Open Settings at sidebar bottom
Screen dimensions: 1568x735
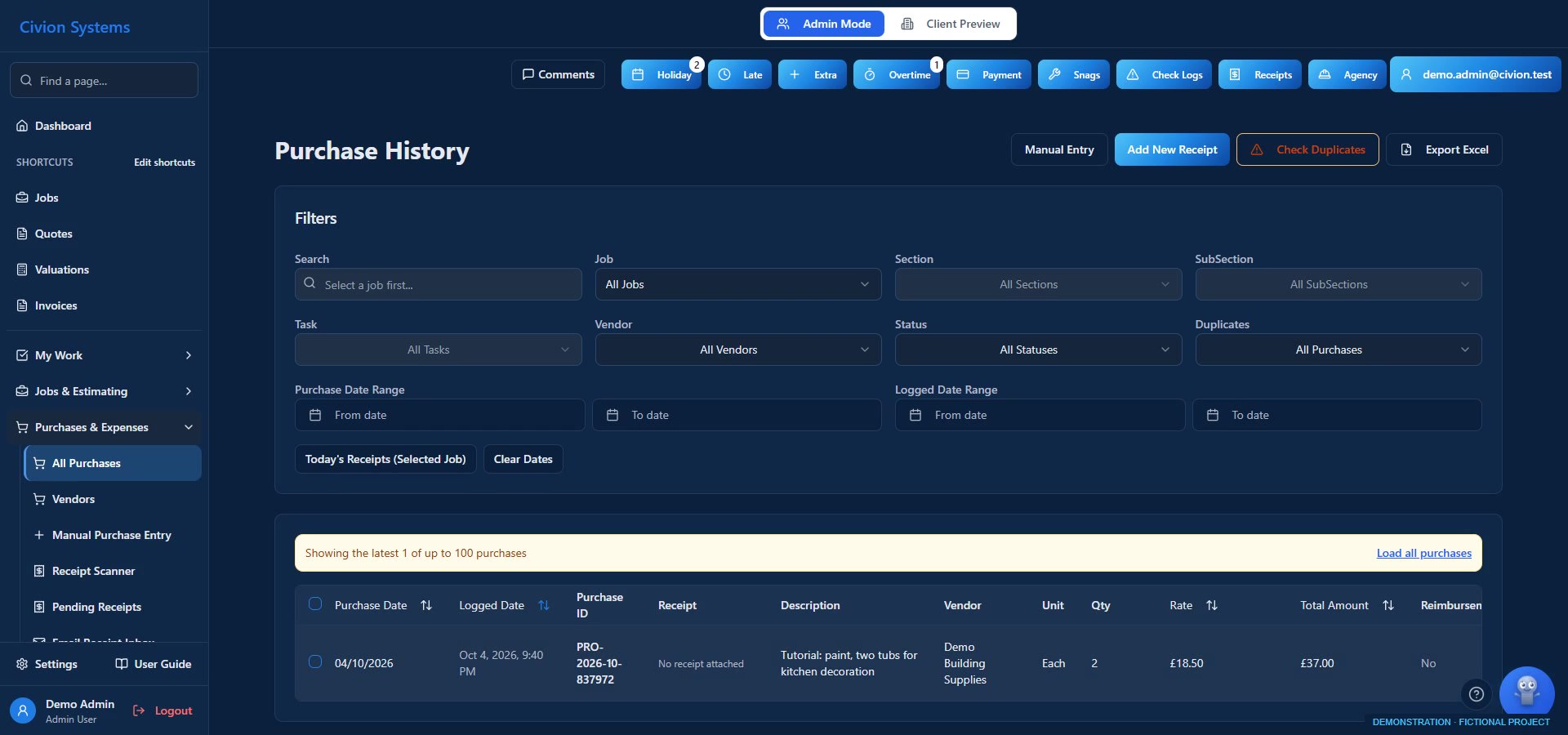click(x=47, y=664)
